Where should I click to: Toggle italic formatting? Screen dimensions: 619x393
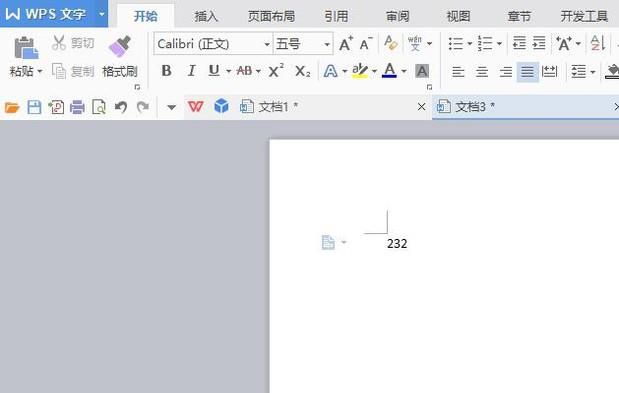tap(191, 71)
